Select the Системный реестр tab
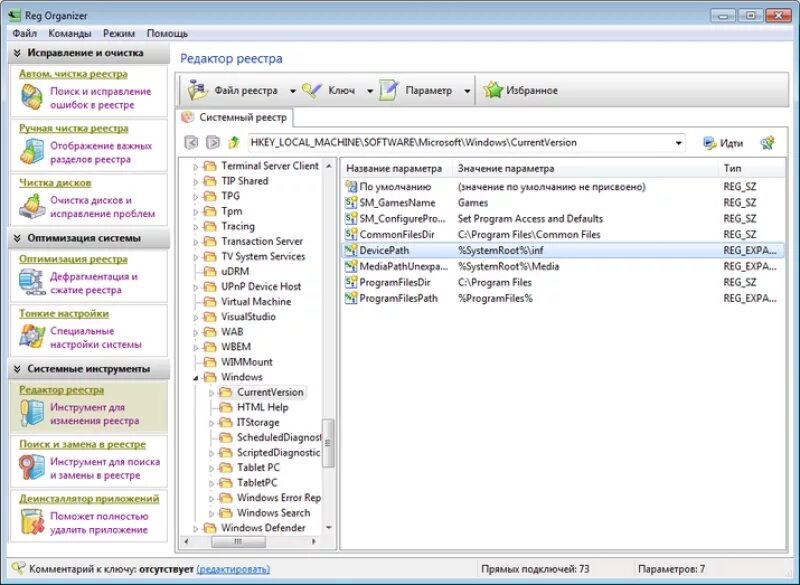This screenshot has width=800, height=585. pyautogui.click(x=235, y=117)
